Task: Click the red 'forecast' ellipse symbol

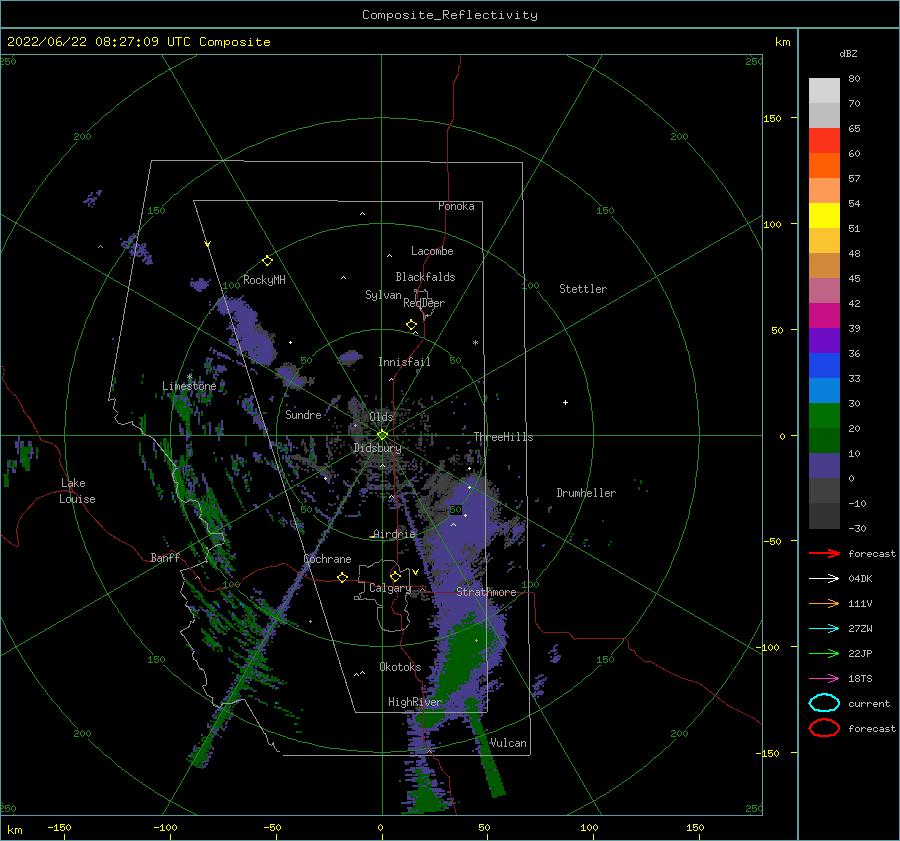Action: pos(824,728)
